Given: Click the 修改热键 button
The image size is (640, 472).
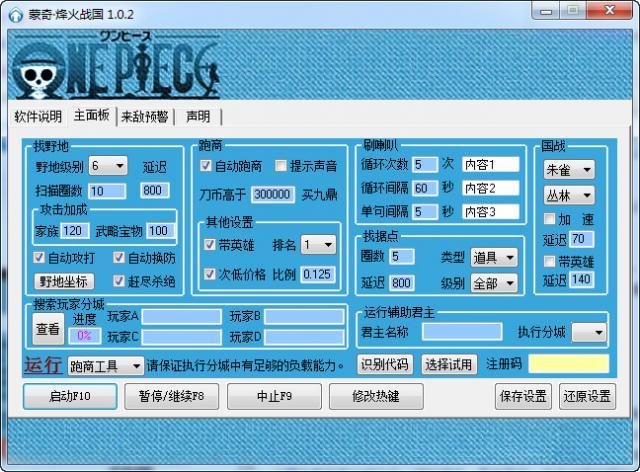Looking at the screenshot, I should 376,396.
